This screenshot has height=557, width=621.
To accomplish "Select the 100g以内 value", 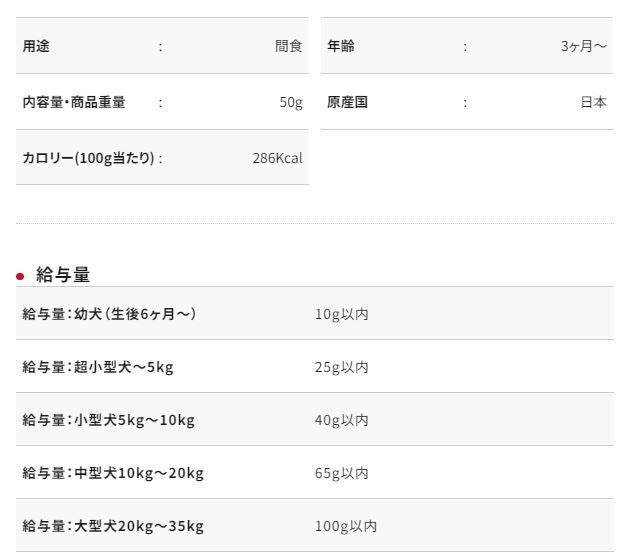I will [346, 526].
